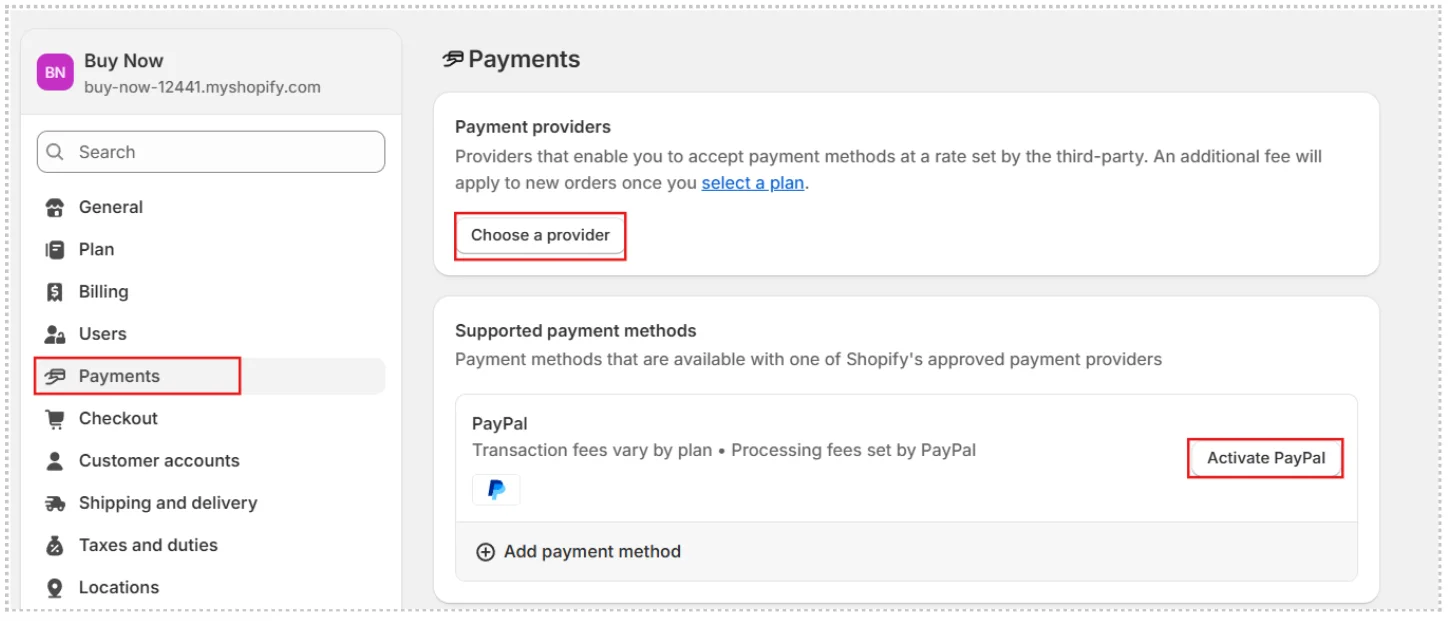Click the plus icon beside Add payment method
1448x621 pixels.
485,551
